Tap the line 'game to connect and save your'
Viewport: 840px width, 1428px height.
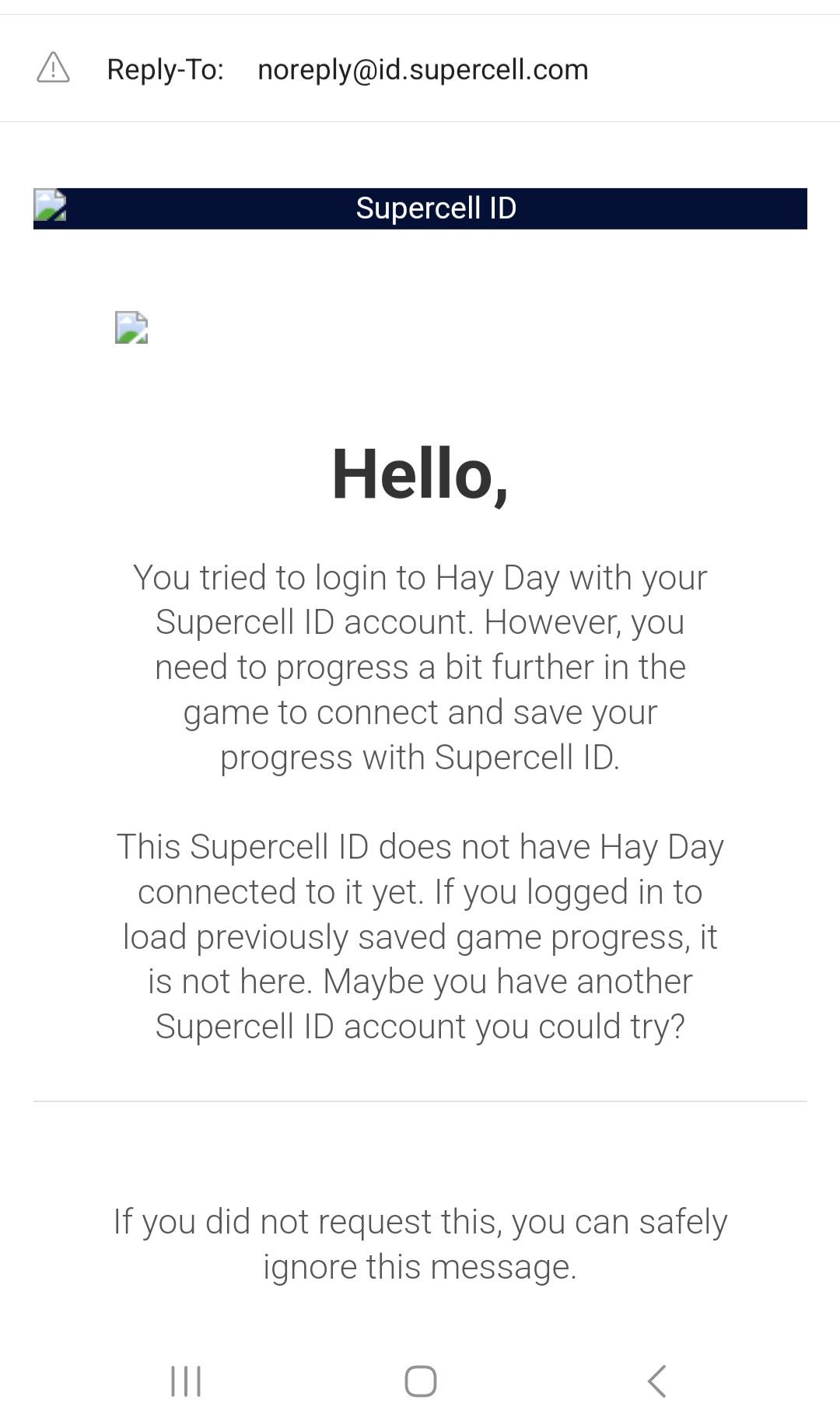click(420, 712)
